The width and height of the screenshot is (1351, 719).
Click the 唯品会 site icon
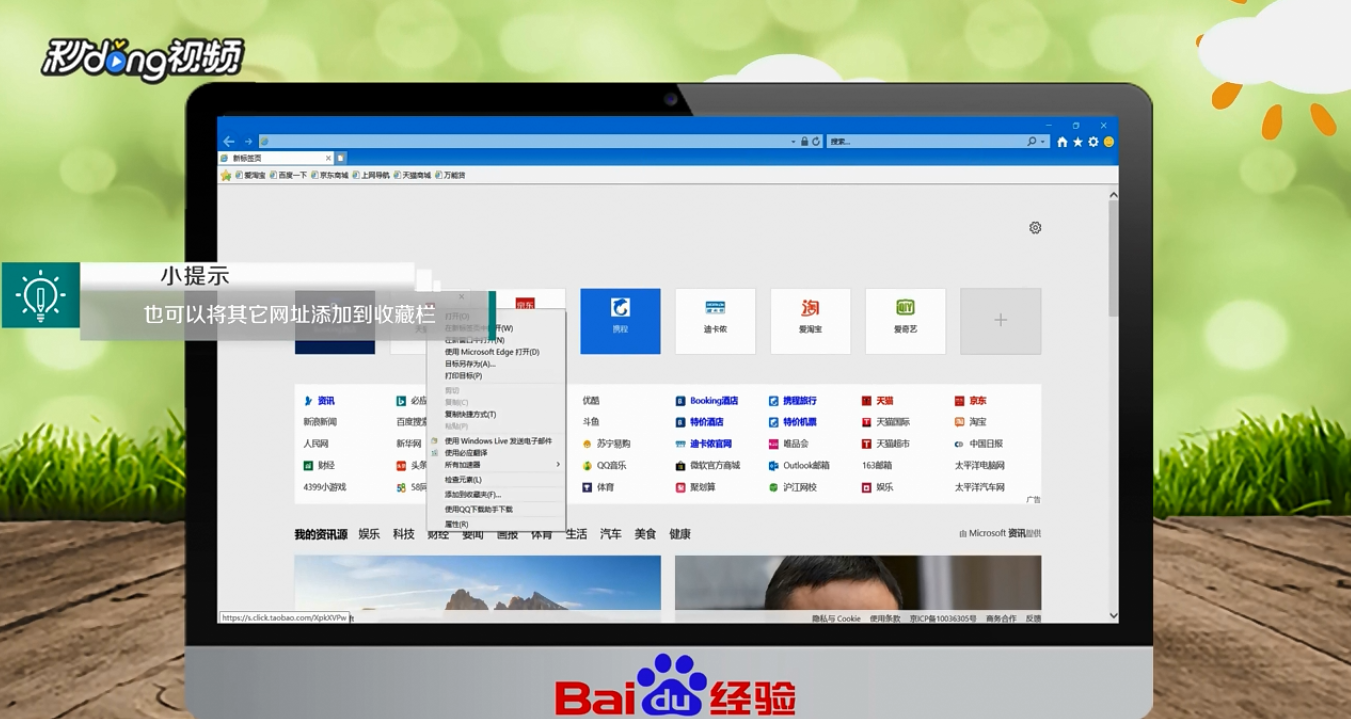tap(774, 444)
